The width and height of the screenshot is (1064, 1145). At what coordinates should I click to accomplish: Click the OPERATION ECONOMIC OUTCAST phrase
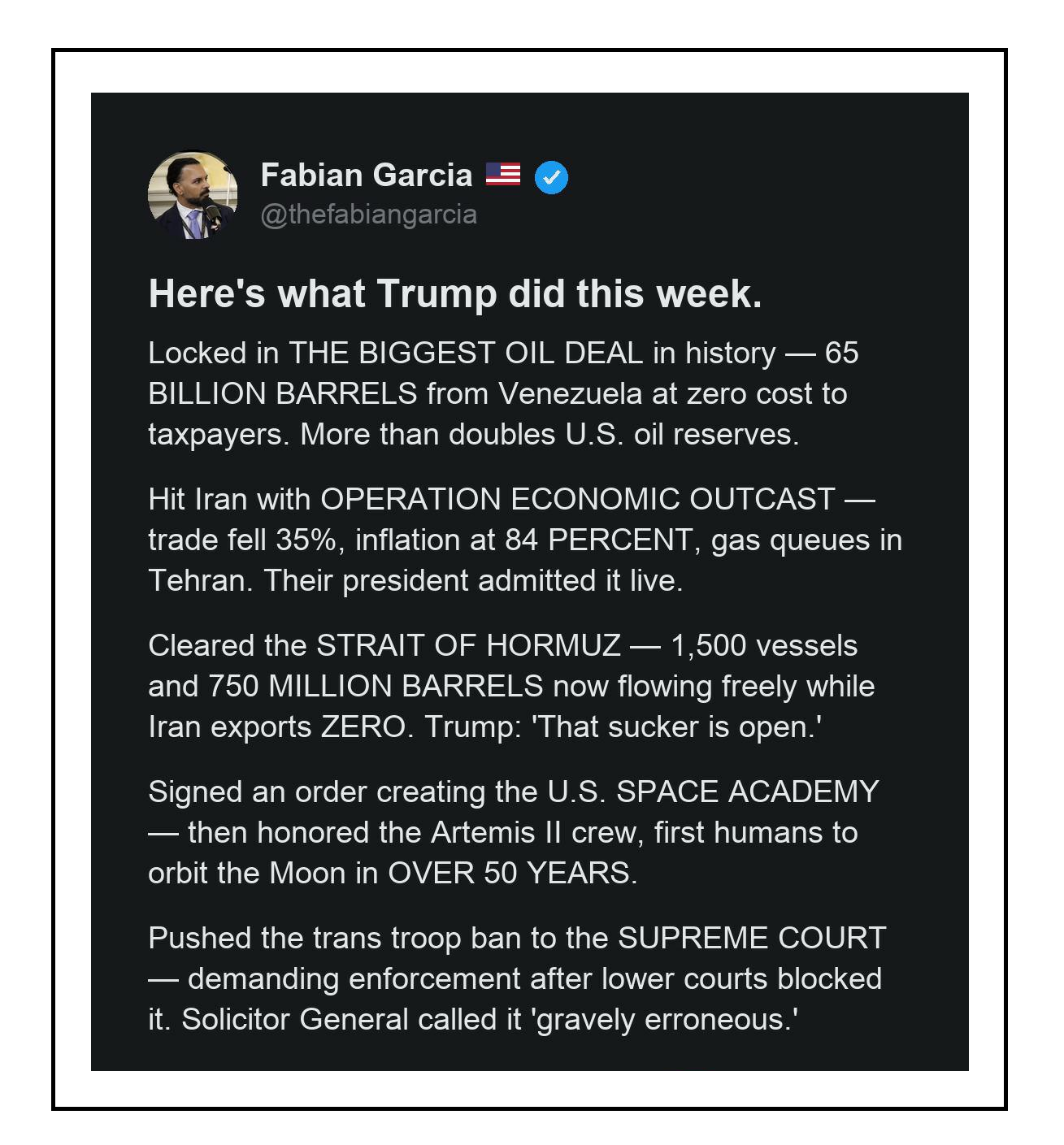coord(578,499)
